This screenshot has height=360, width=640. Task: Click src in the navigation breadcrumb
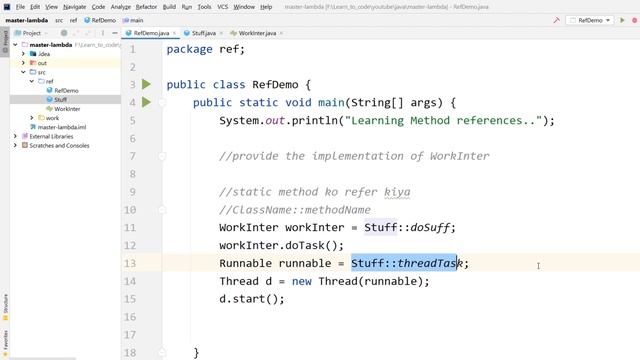[x=59, y=20]
